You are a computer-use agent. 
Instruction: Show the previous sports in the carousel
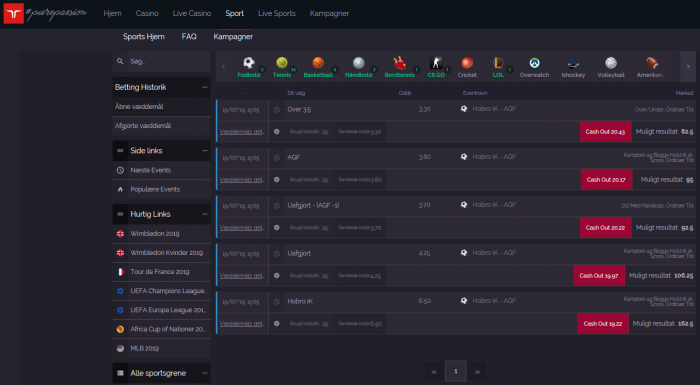point(223,67)
